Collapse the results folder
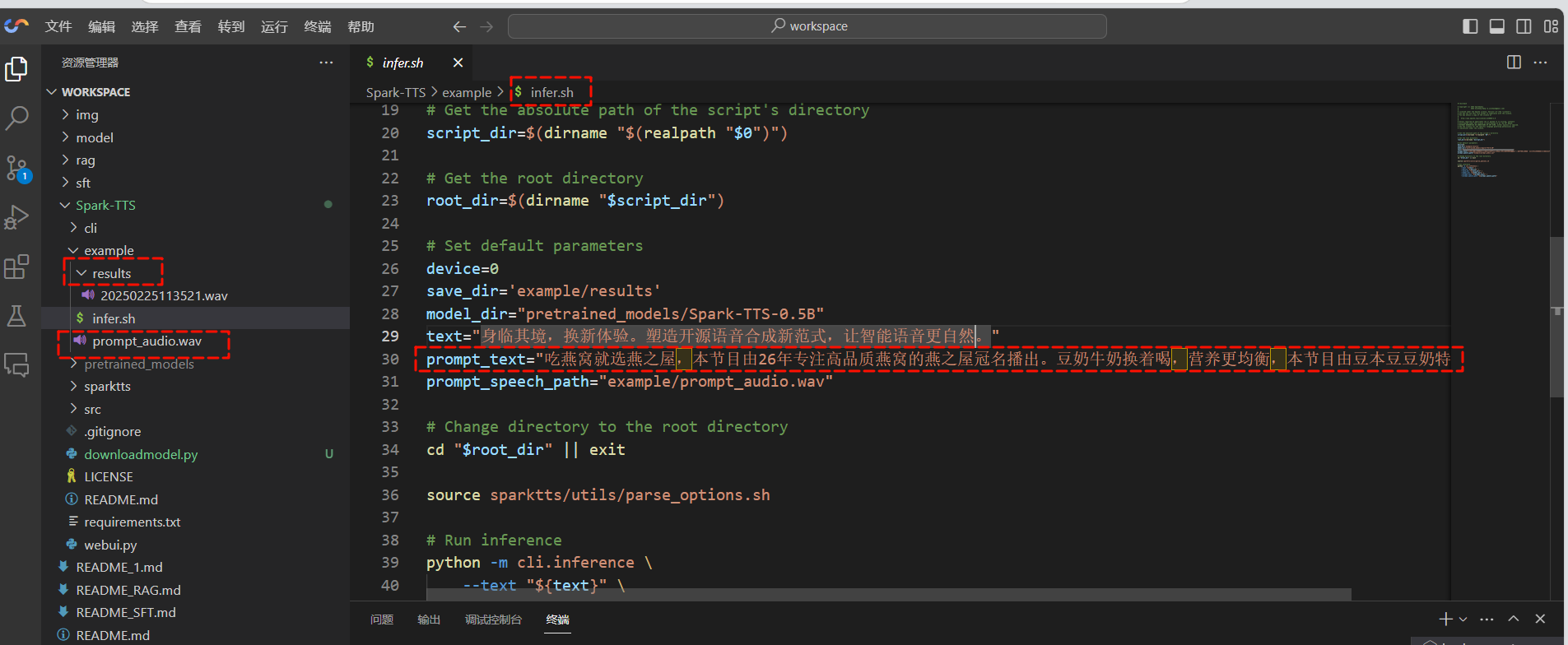Viewport: 1568px width, 645px height. pos(196,273)
